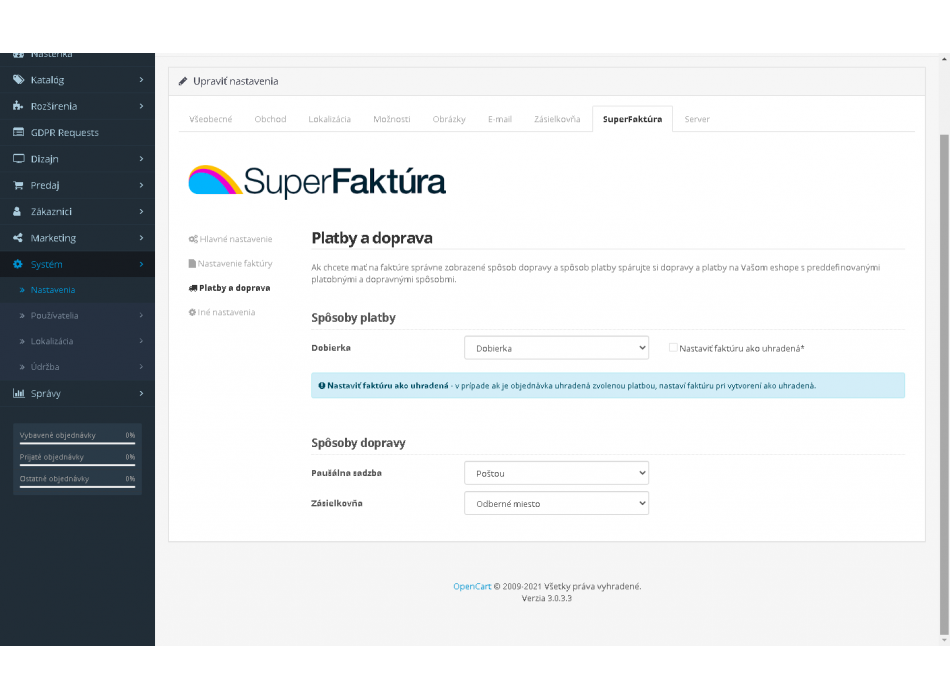Click the Zákazníci user icon

(x=18, y=212)
